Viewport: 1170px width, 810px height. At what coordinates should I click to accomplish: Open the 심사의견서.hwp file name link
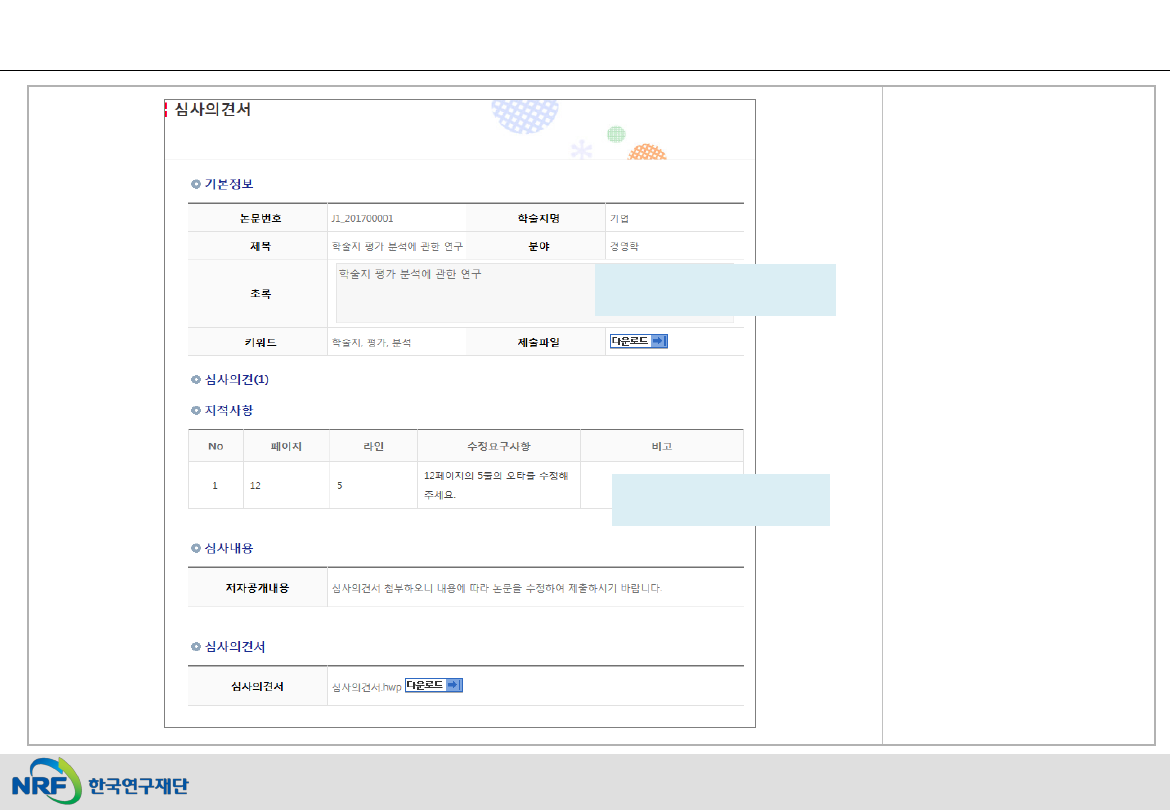tap(366, 687)
